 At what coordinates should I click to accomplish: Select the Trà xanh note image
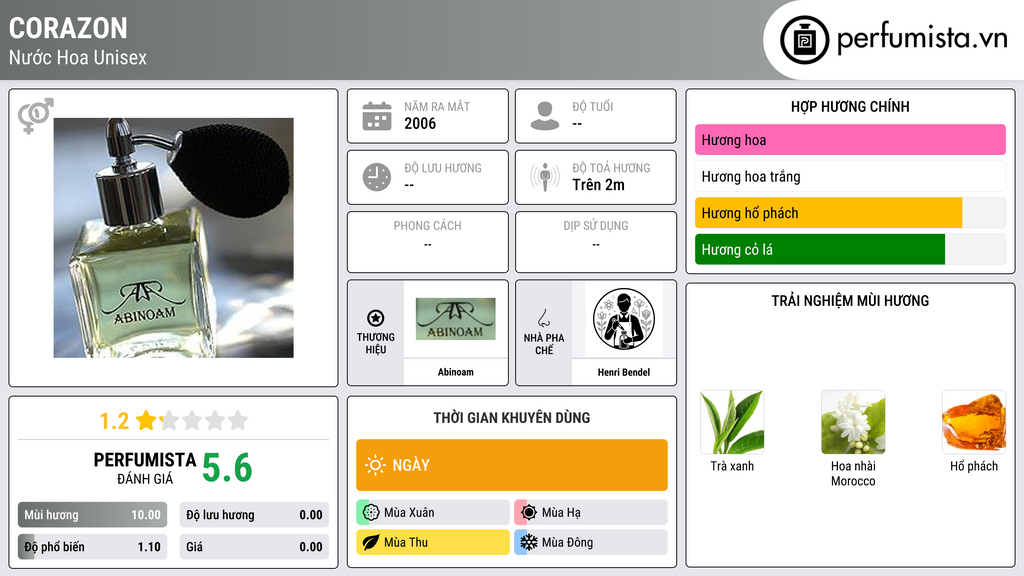pos(732,423)
